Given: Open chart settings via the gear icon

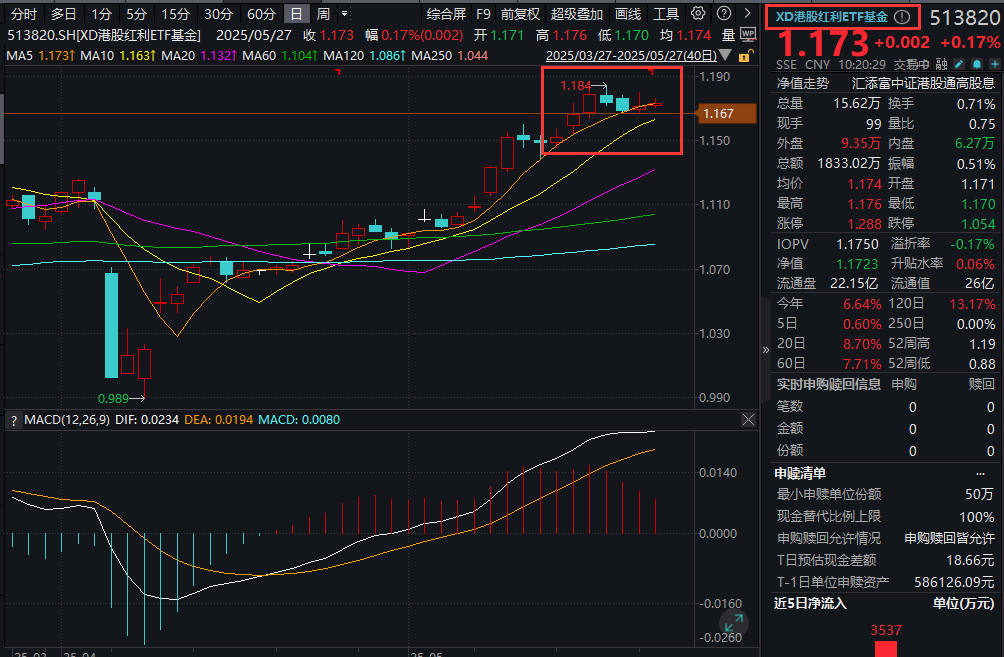Looking at the screenshot, I should click(697, 14).
